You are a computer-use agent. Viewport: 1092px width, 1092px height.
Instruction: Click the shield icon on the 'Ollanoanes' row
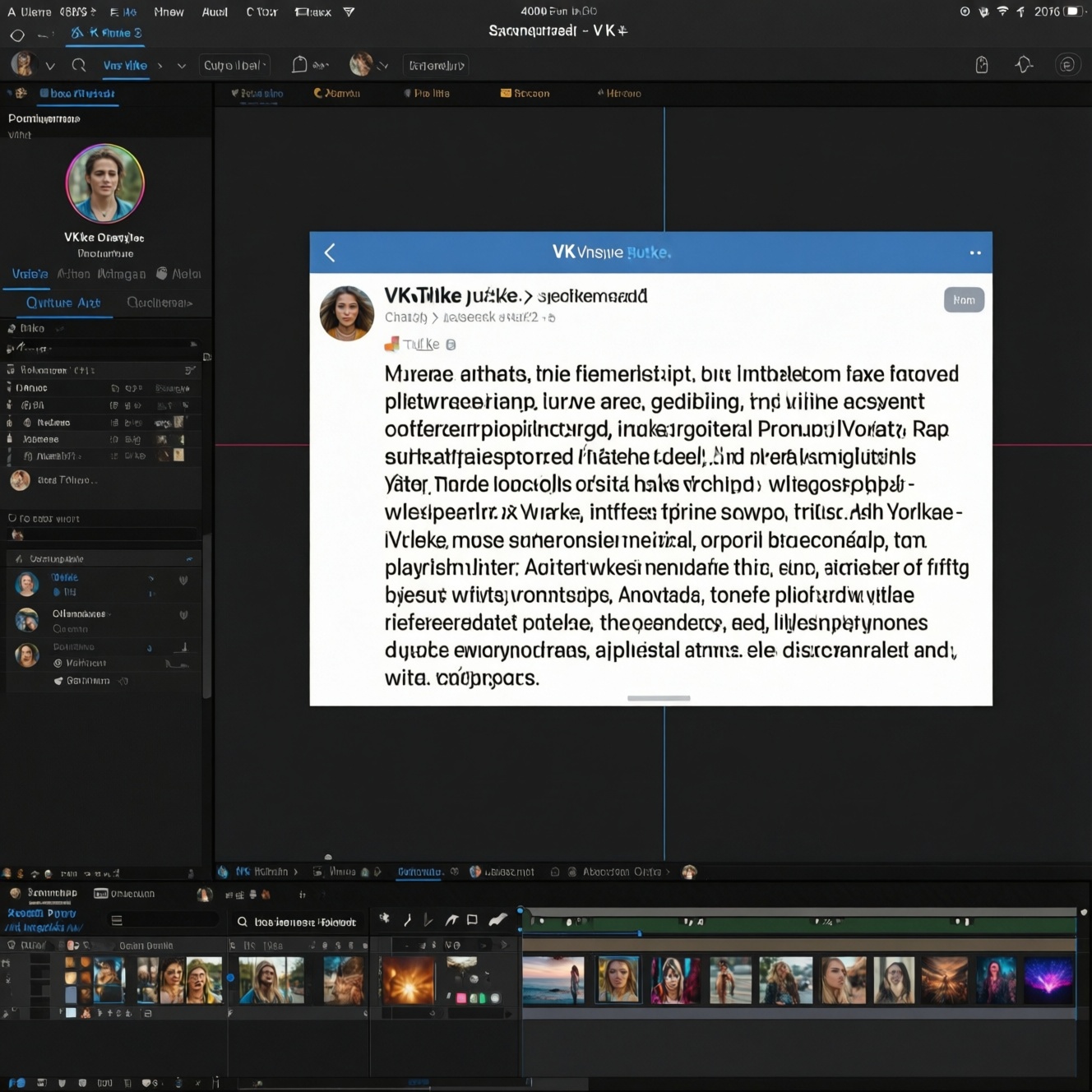pyautogui.click(x=183, y=614)
